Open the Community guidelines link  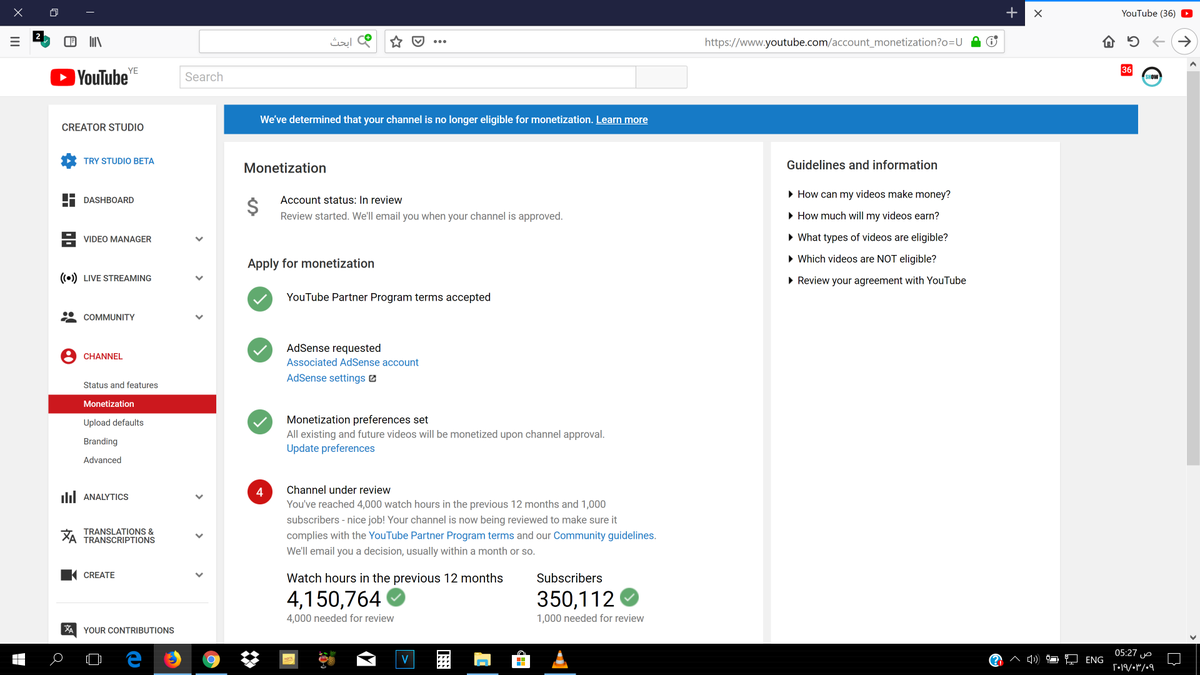(x=604, y=536)
